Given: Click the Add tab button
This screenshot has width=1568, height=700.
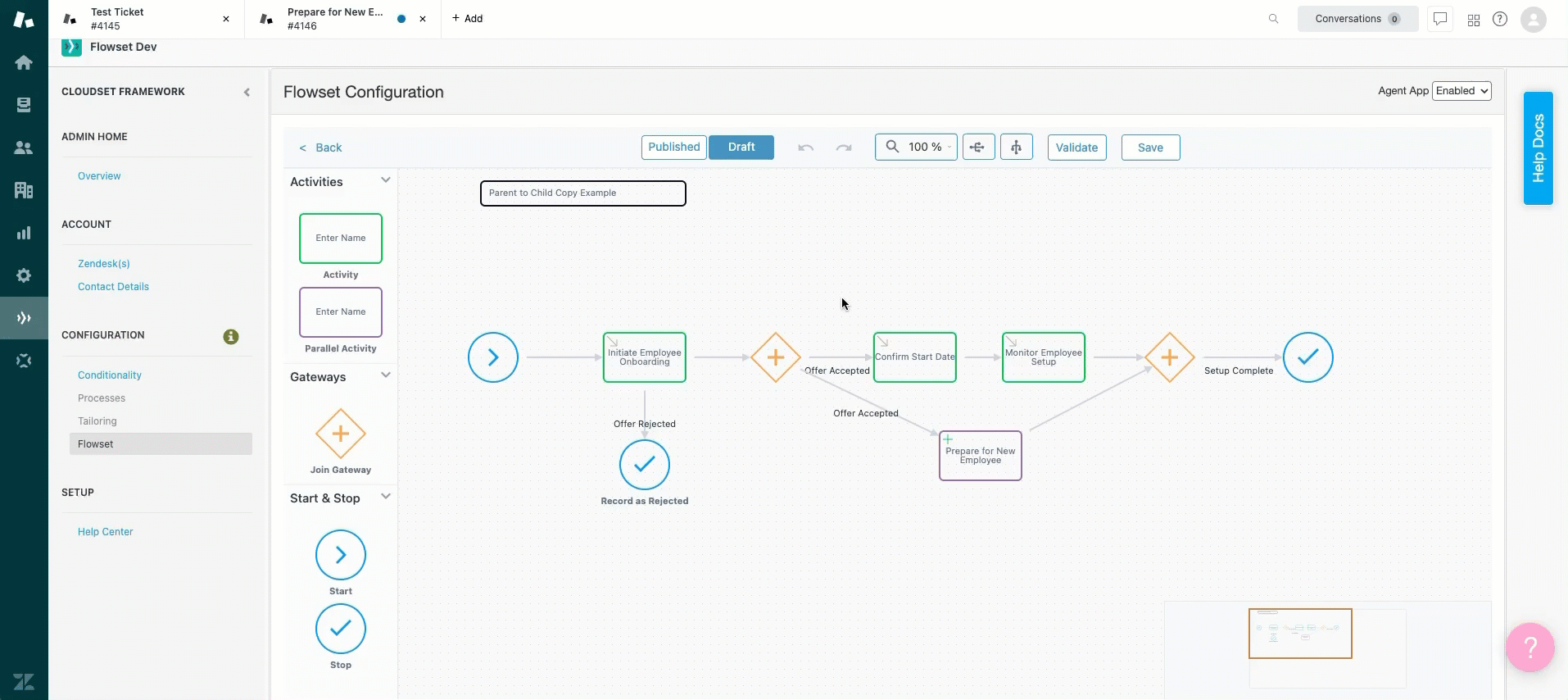Looking at the screenshot, I should 468,19.
